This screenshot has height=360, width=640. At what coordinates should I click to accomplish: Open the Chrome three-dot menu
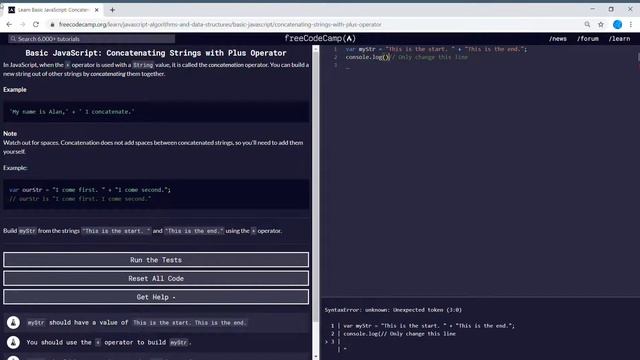[631, 24]
